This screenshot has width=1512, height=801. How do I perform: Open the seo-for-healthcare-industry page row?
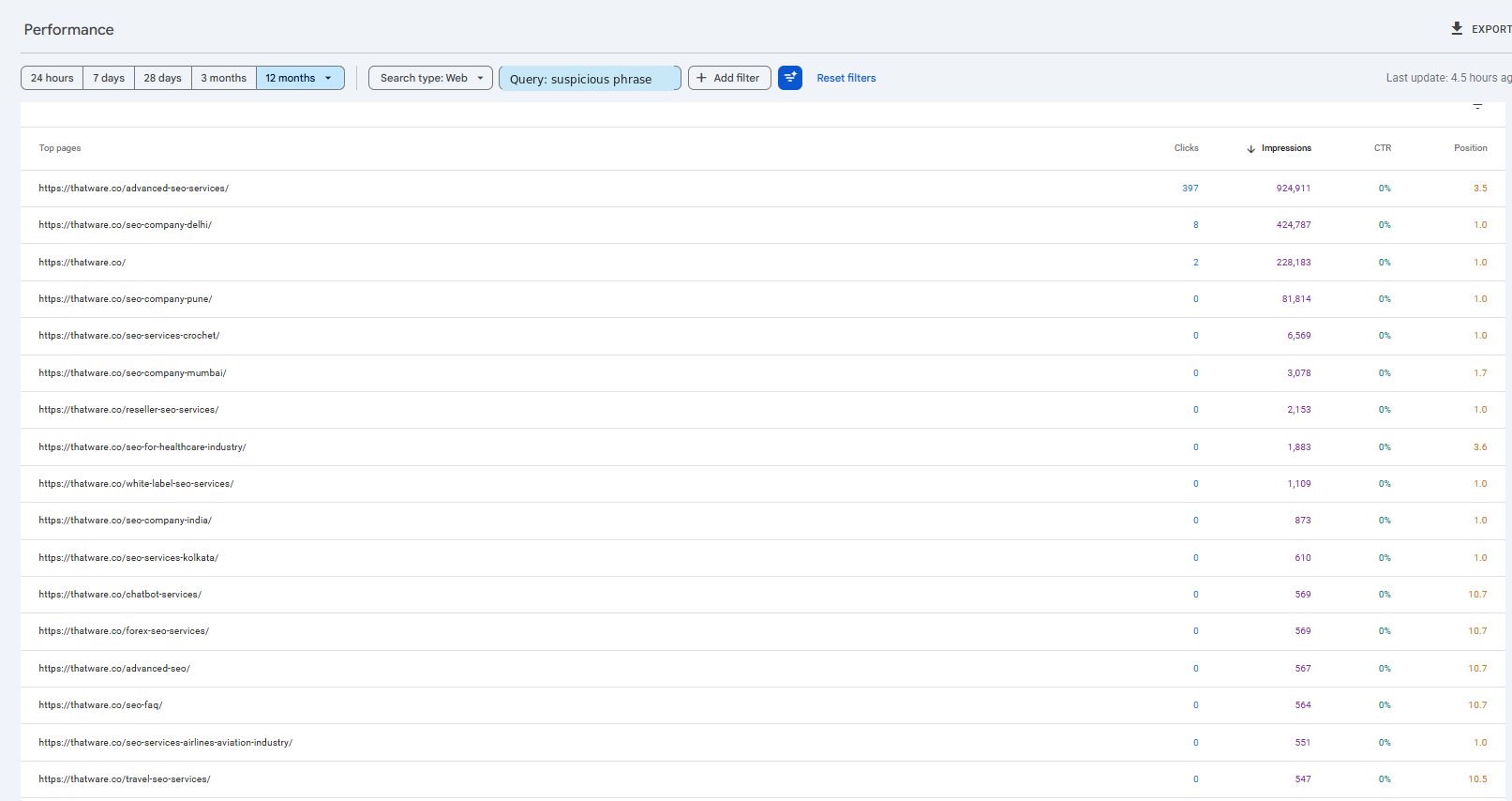tap(763, 447)
